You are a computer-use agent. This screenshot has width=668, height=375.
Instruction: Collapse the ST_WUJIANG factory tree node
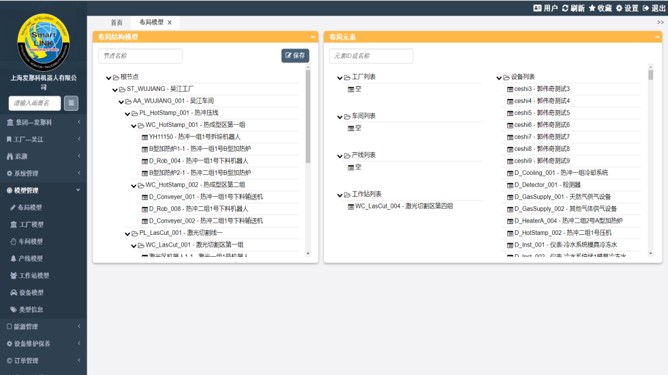click(x=115, y=89)
